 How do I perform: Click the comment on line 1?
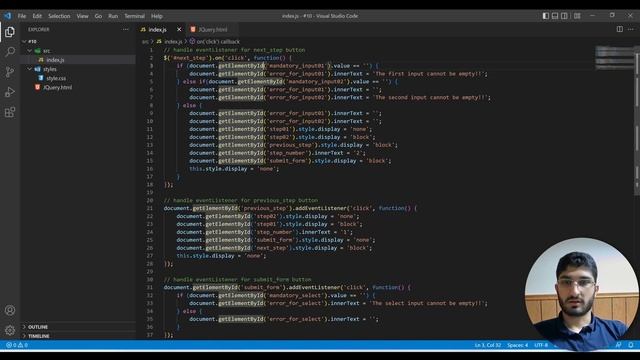pos(234,50)
